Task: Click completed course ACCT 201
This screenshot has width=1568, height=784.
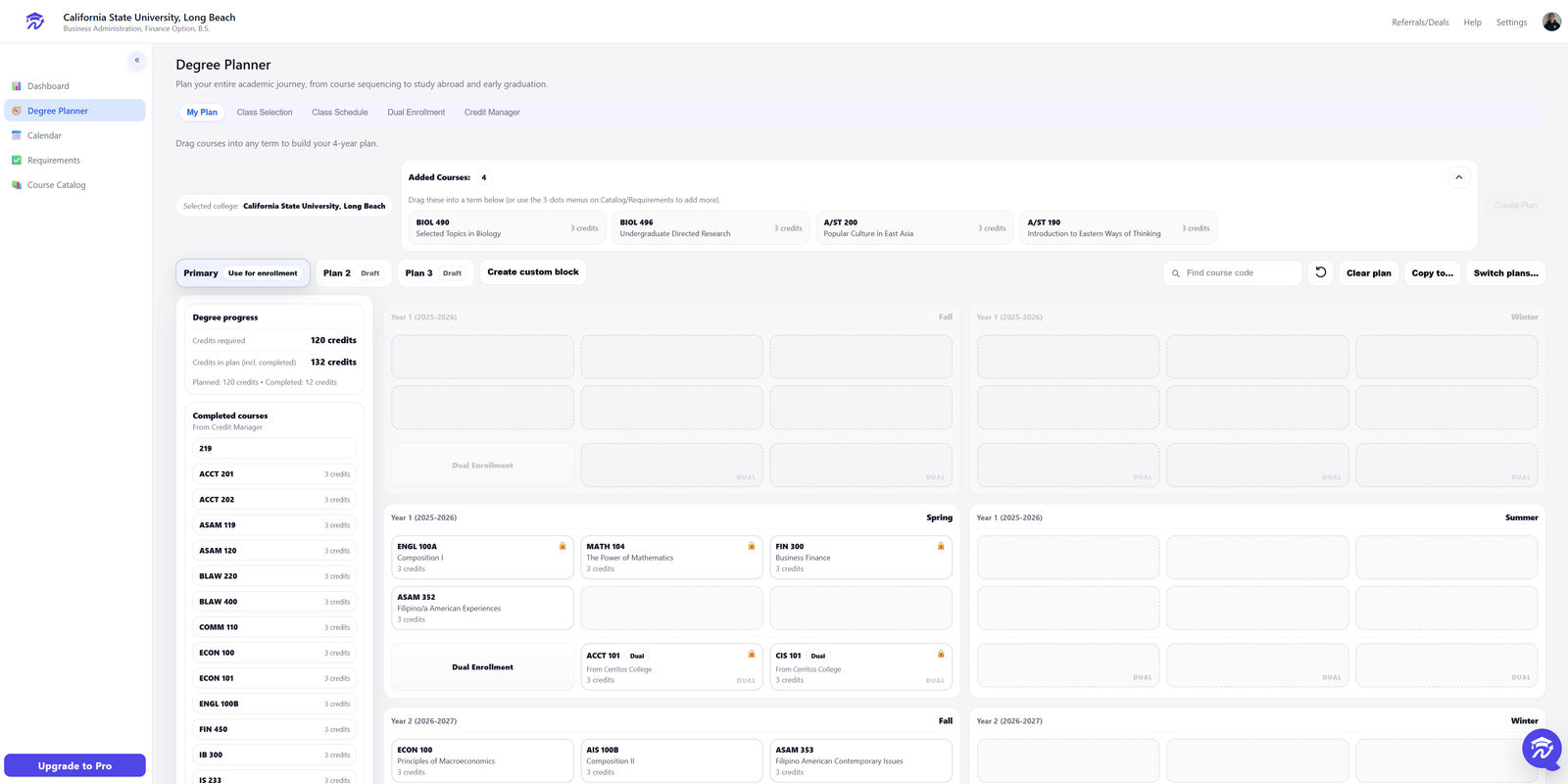Action: click(274, 474)
